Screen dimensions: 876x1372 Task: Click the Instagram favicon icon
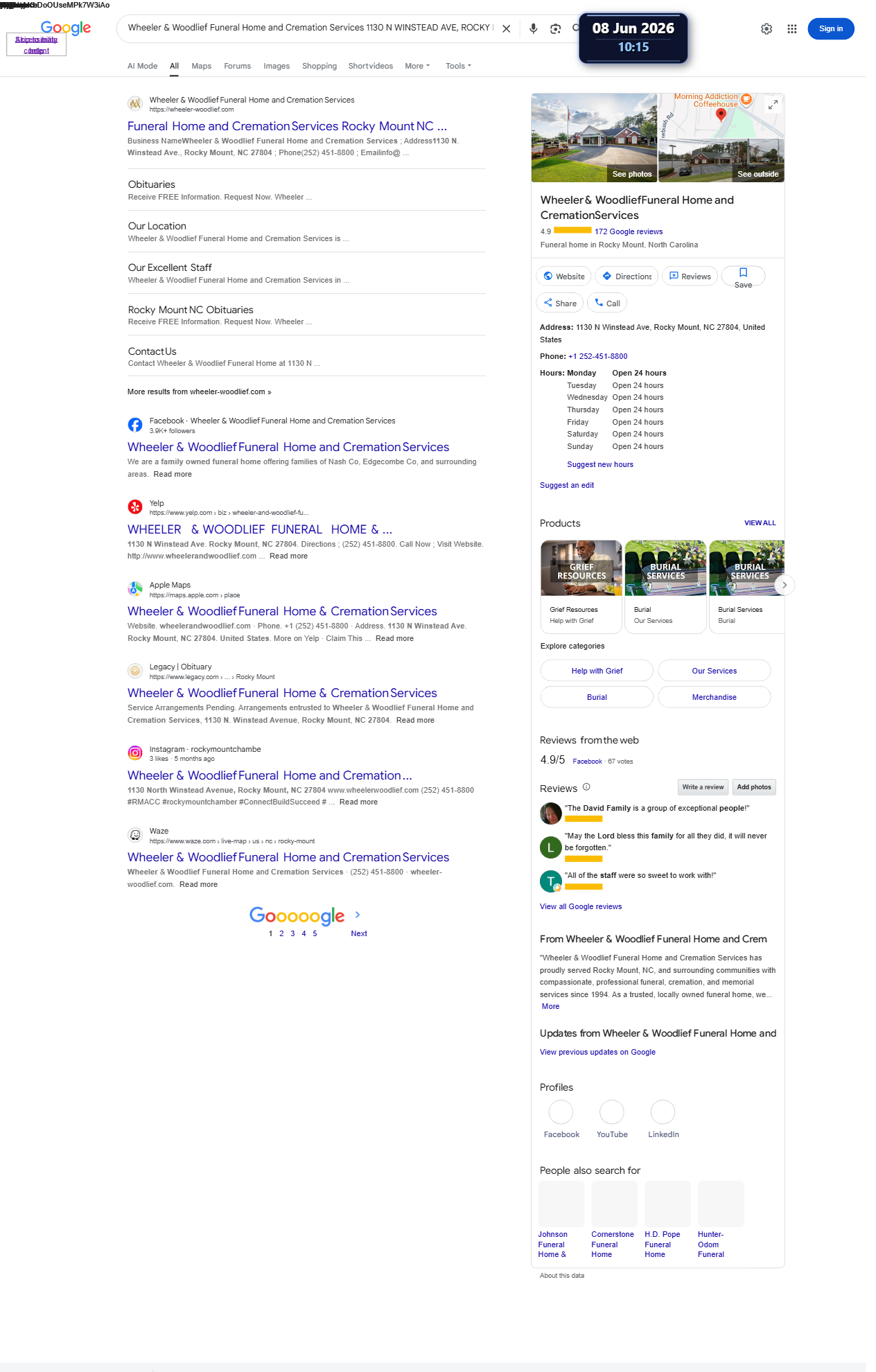point(135,753)
